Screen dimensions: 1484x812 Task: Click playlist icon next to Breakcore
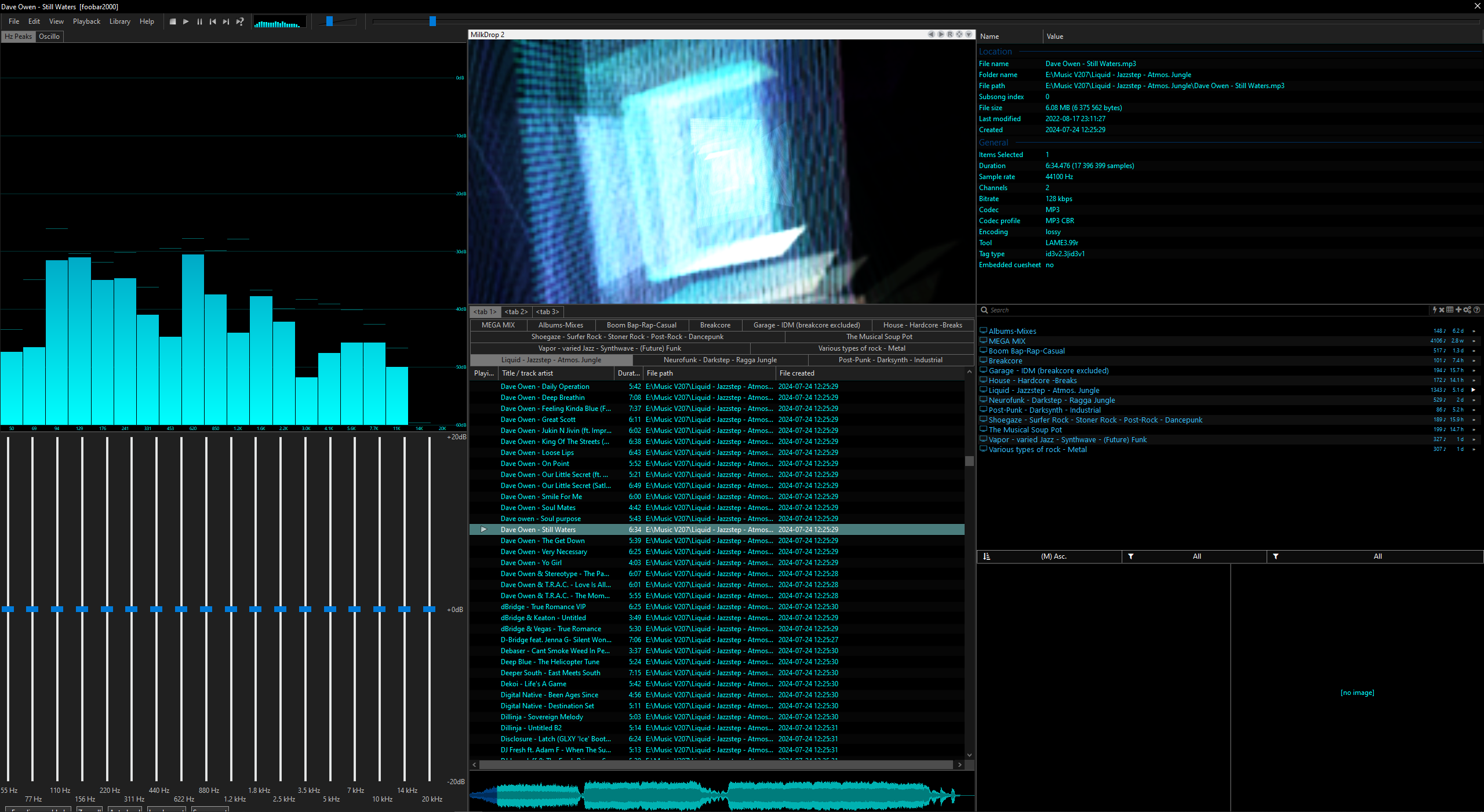(x=983, y=361)
